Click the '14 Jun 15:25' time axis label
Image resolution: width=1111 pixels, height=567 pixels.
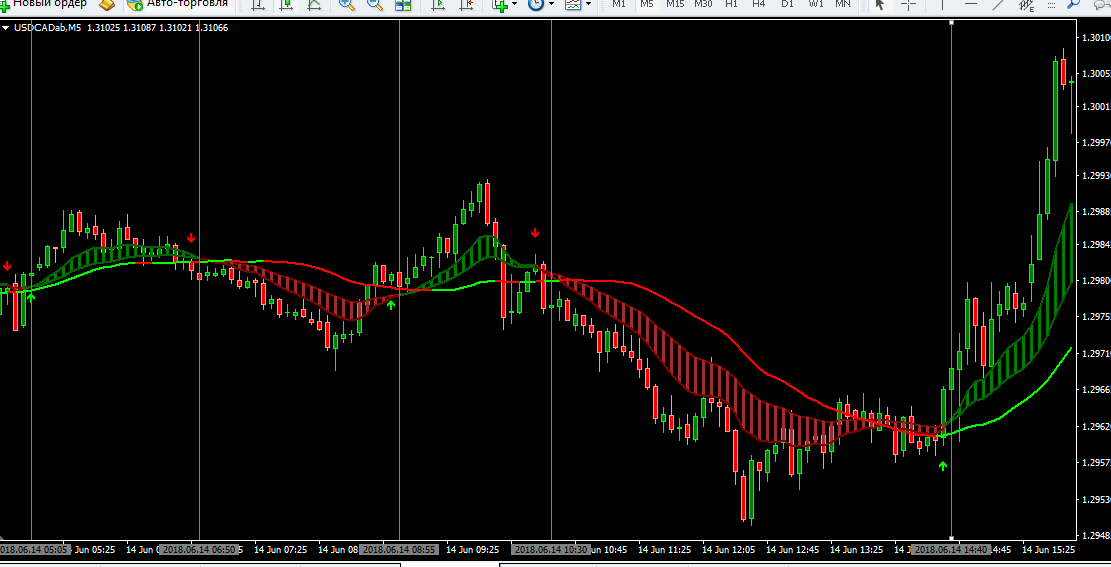coord(1049,549)
